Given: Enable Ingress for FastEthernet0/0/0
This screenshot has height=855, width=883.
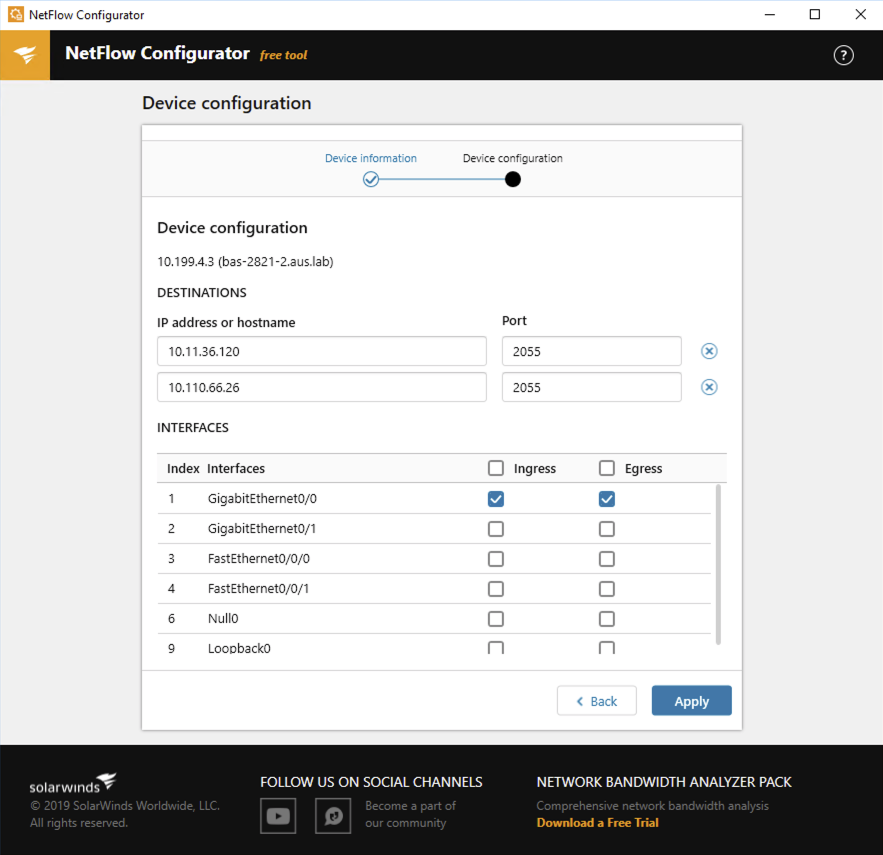Looking at the screenshot, I should 496,559.
